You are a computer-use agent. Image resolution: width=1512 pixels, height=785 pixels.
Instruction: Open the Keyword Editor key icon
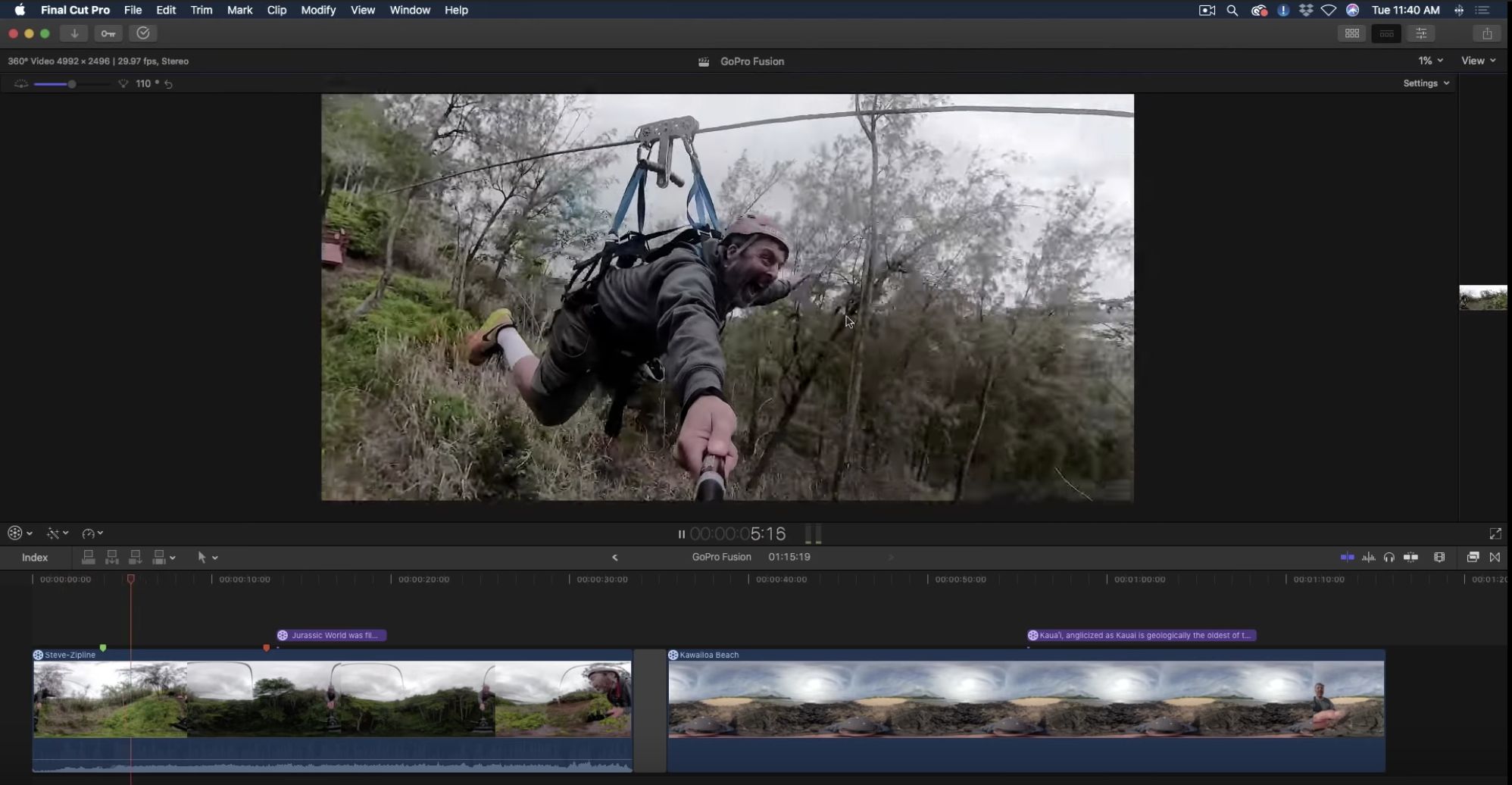(x=108, y=33)
